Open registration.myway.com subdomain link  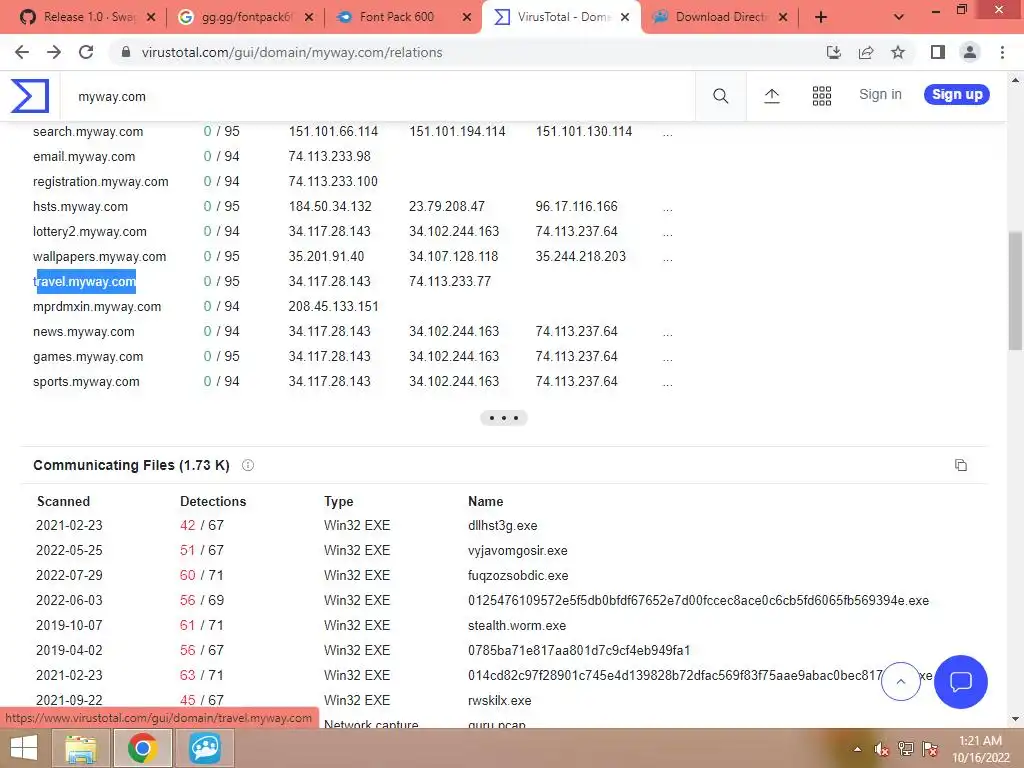click(101, 182)
